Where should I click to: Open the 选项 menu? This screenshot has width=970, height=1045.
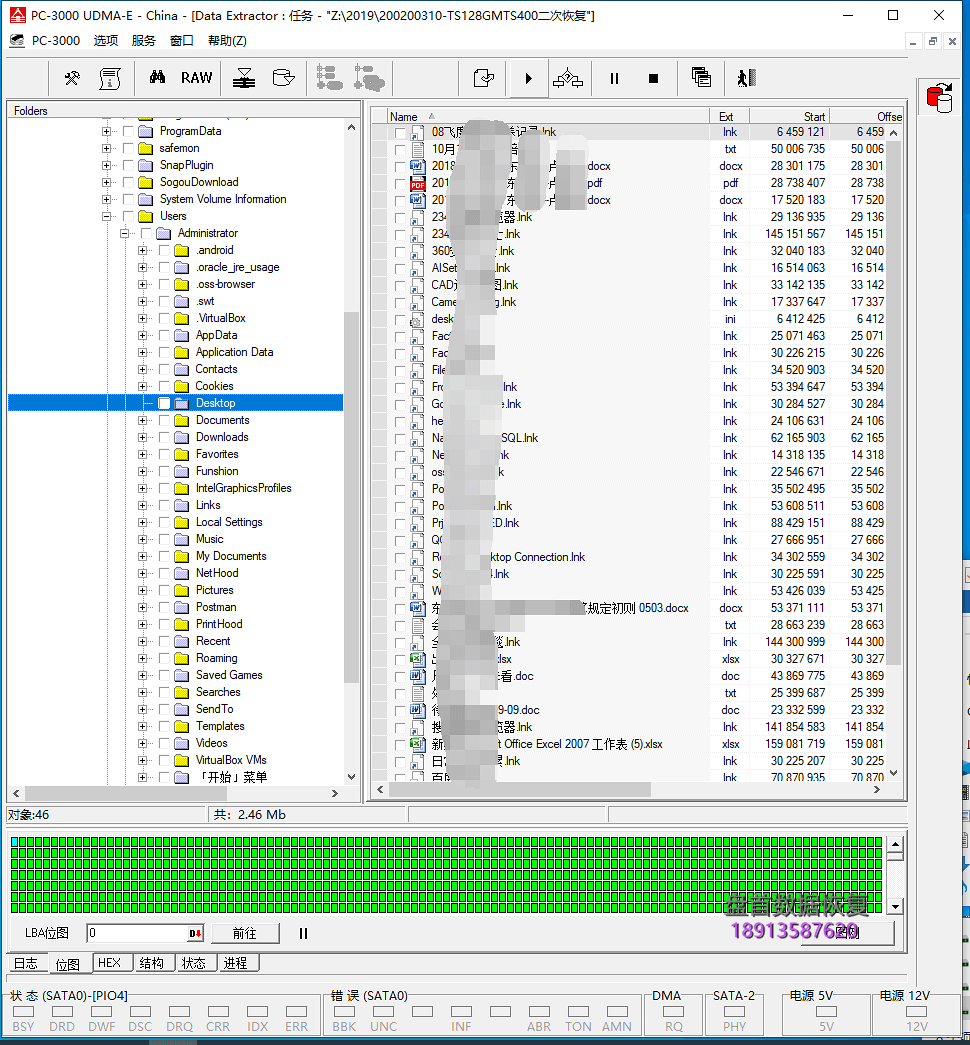[105, 41]
